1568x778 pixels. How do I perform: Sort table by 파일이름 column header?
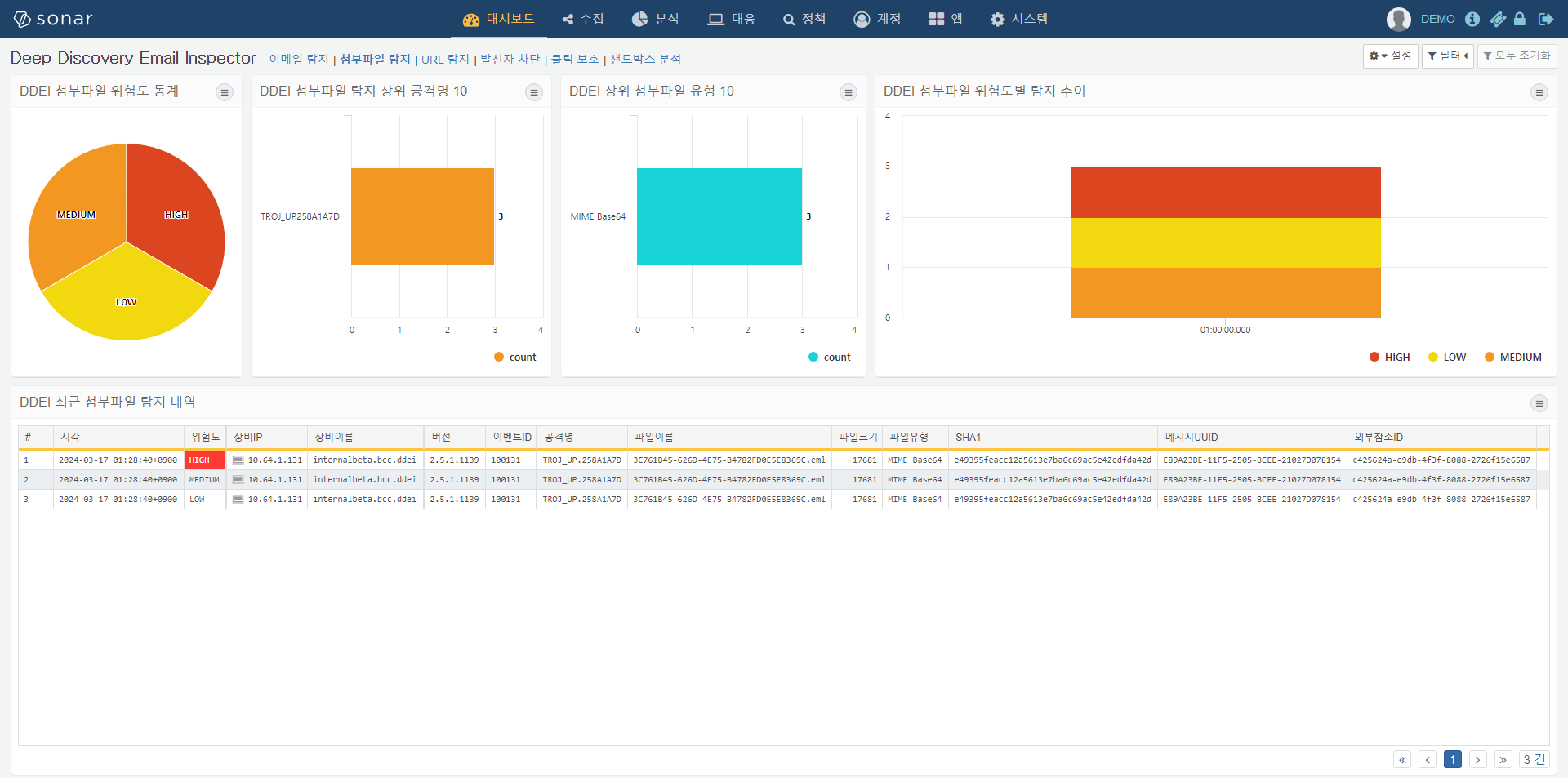pyautogui.click(x=729, y=437)
